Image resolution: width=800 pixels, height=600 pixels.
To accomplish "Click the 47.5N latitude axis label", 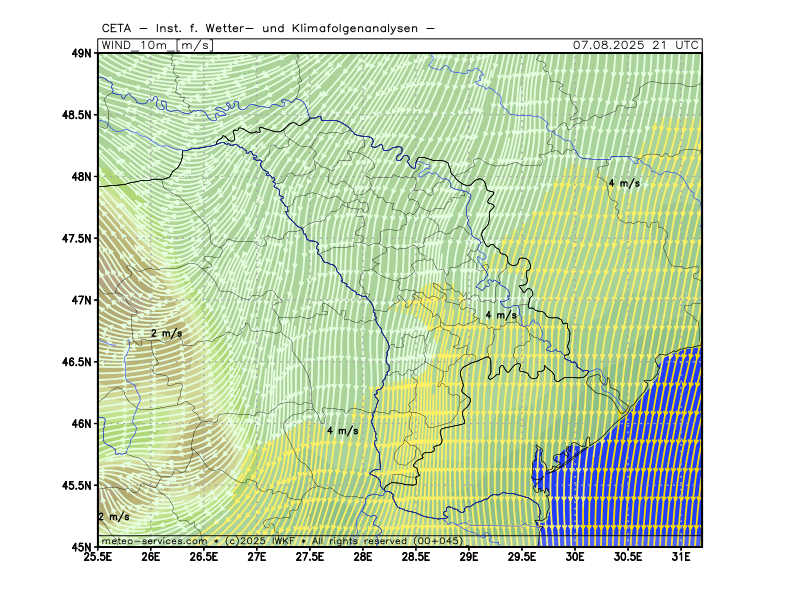I will (x=77, y=238).
